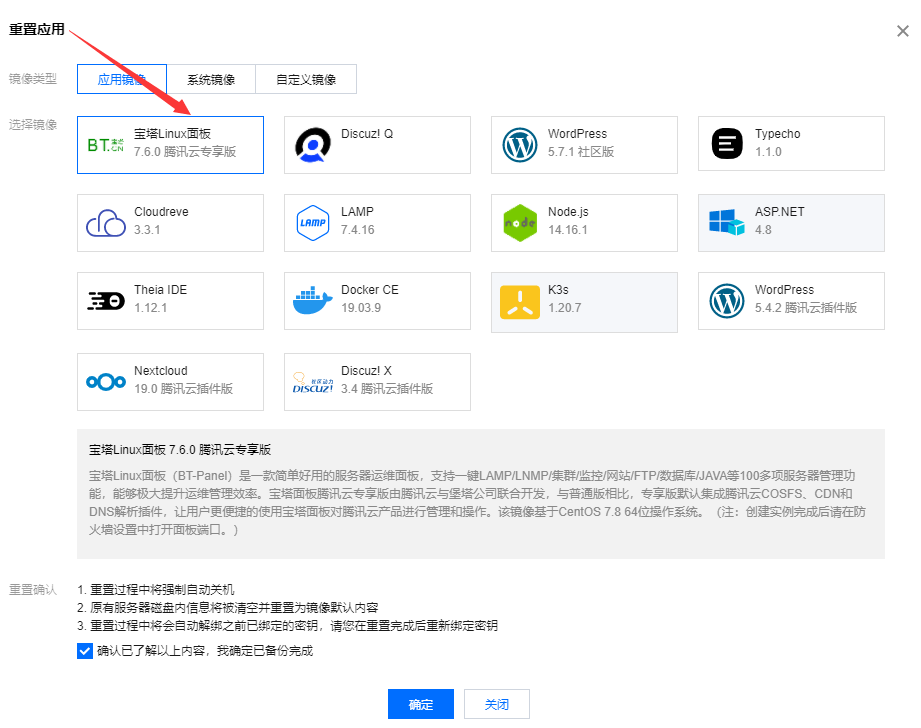Choose the Discuz! Q image name
921x728 pixels.
tap(367, 134)
